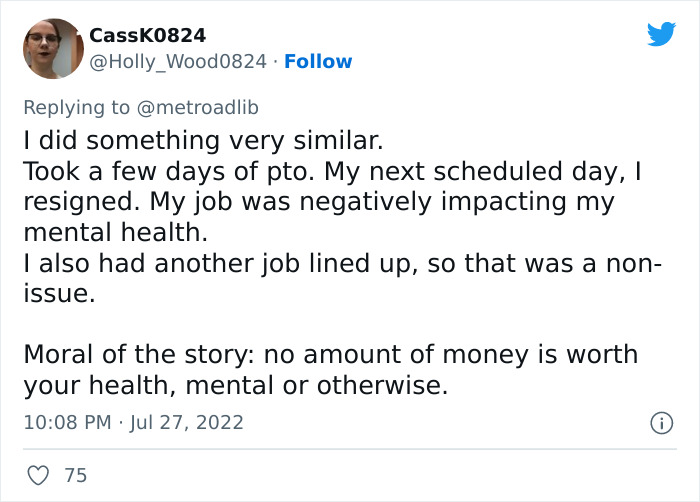The image size is (700, 502).
Task: Click "I also had another job" line
Action: 340,267
